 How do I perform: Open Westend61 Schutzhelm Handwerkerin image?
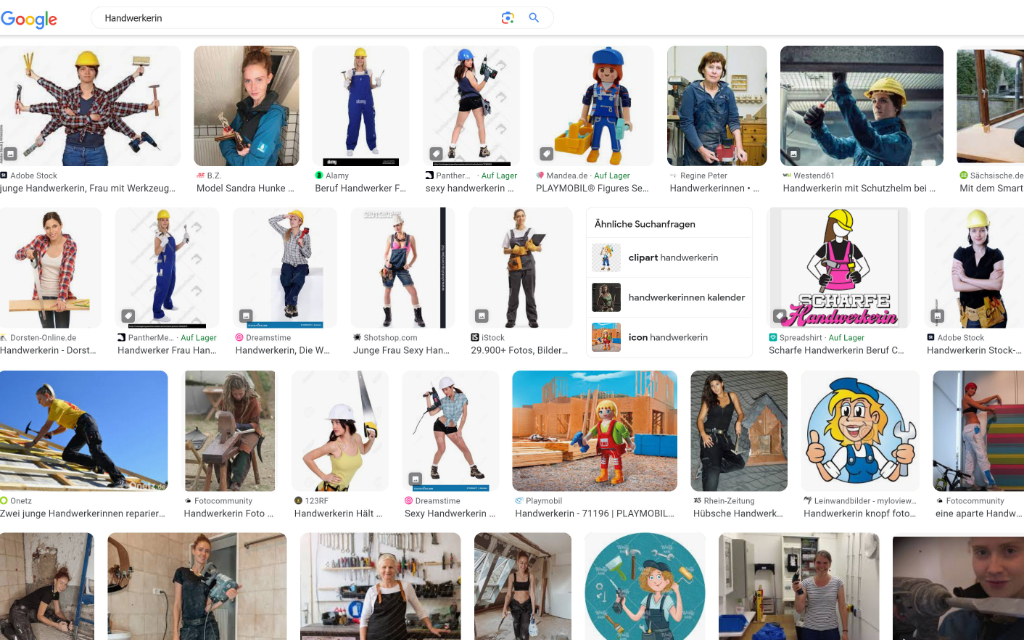click(861, 106)
